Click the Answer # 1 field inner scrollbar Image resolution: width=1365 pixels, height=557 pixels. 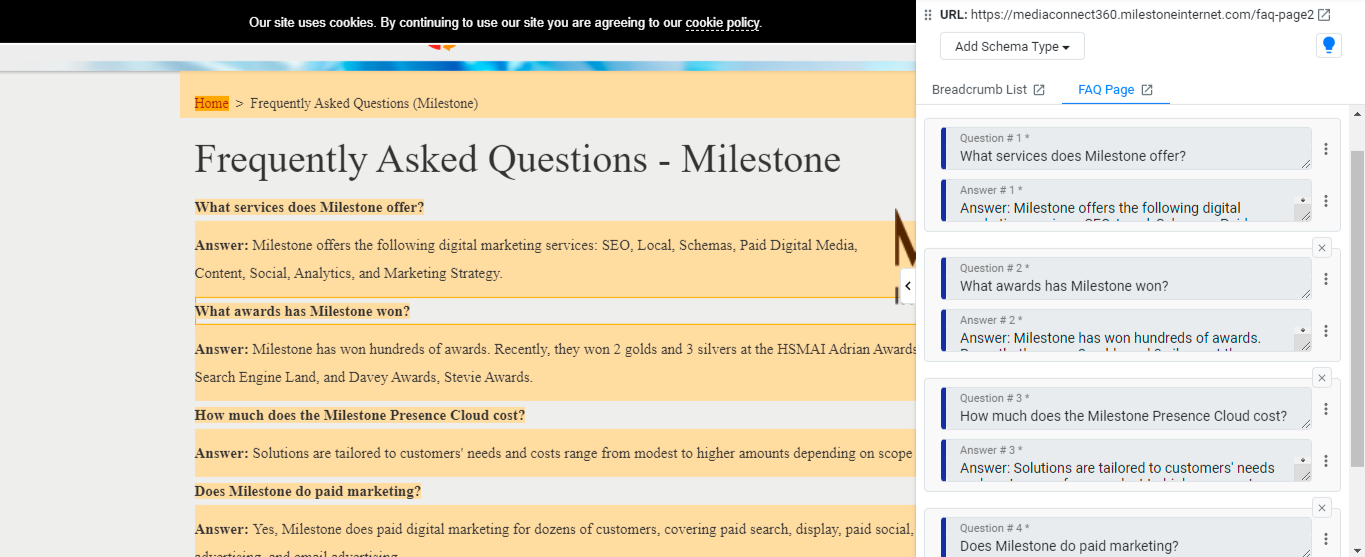[x=1302, y=200]
